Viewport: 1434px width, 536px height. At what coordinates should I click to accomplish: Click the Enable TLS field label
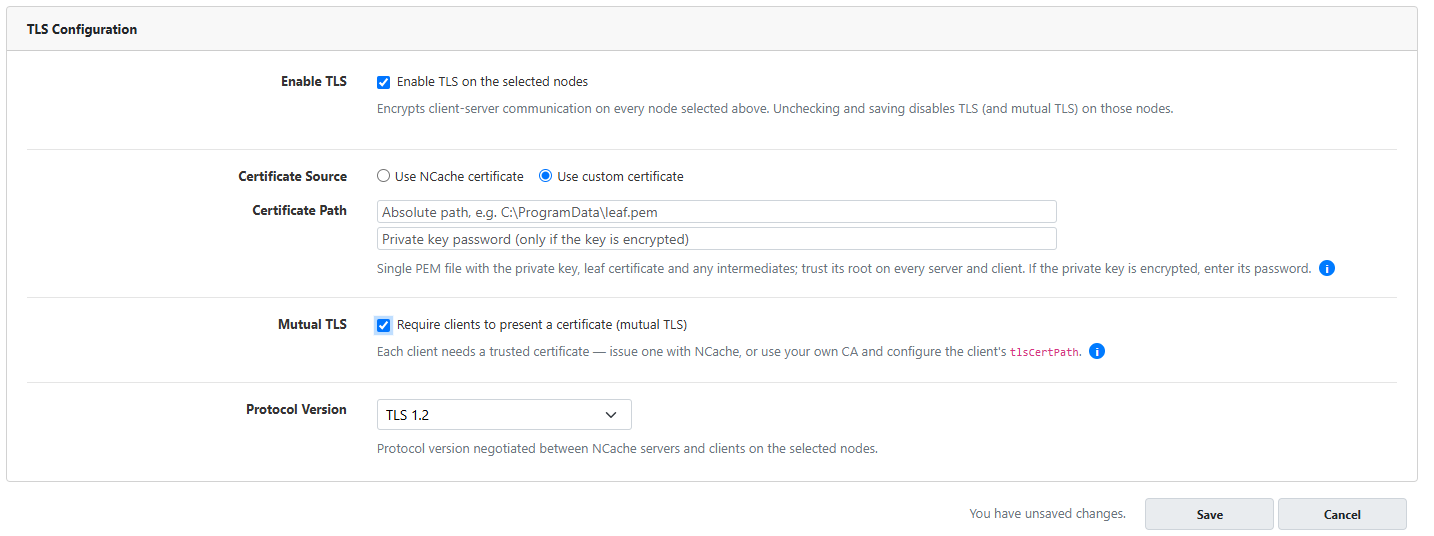(314, 82)
